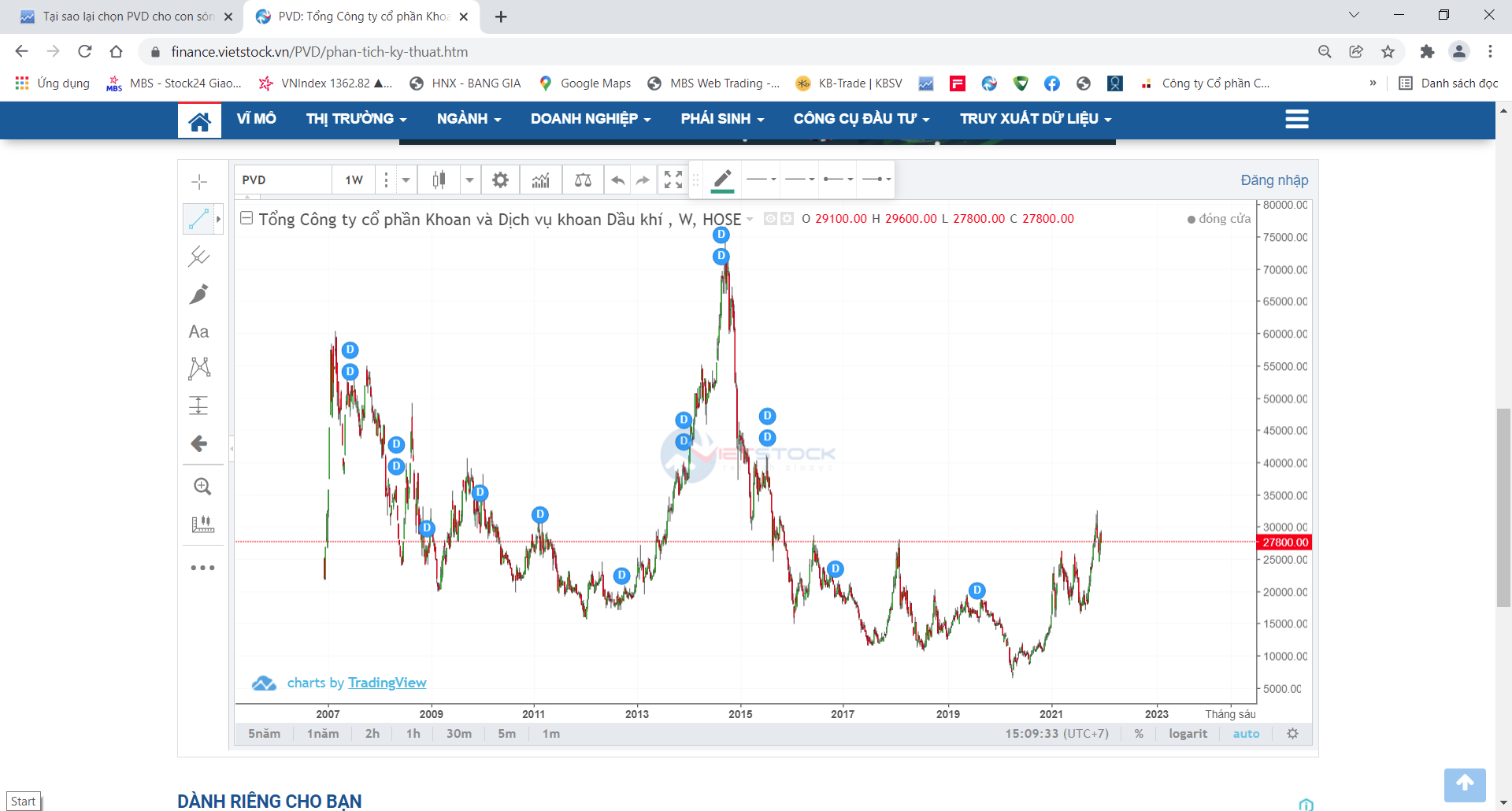Open the DOANH NGHIỆP menu

pos(591,119)
